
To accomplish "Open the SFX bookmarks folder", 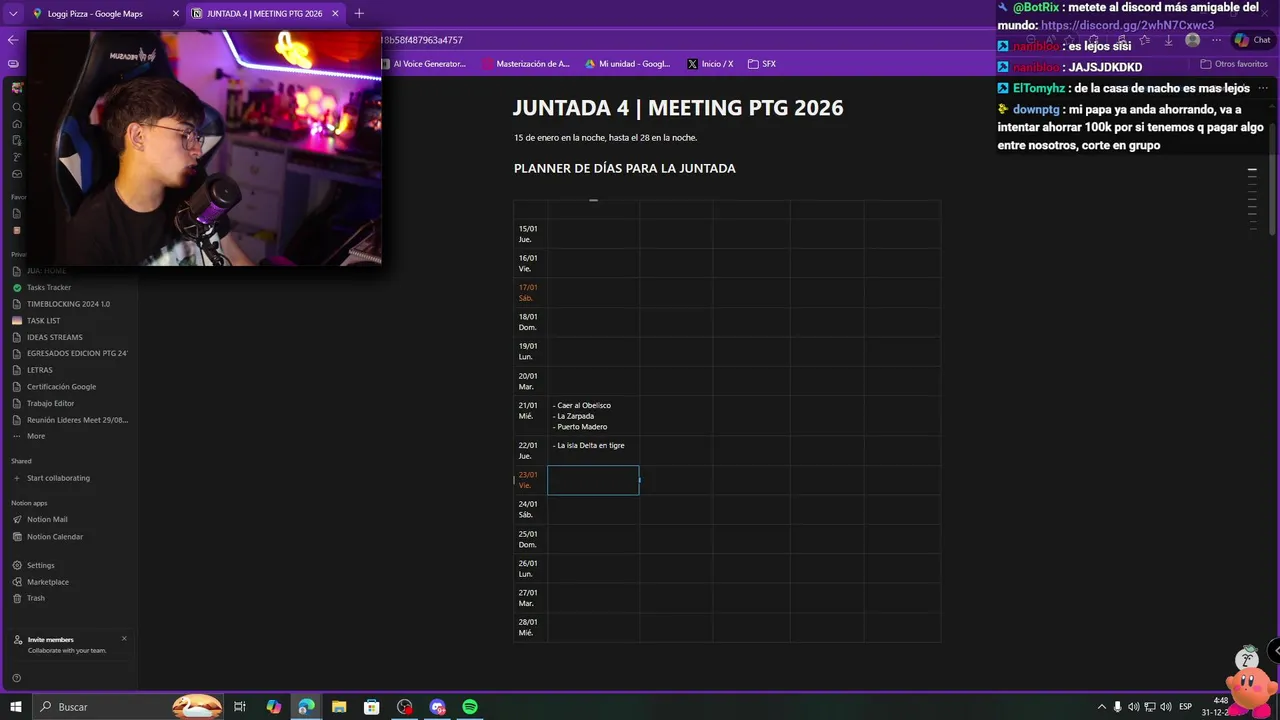I will [x=762, y=64].
